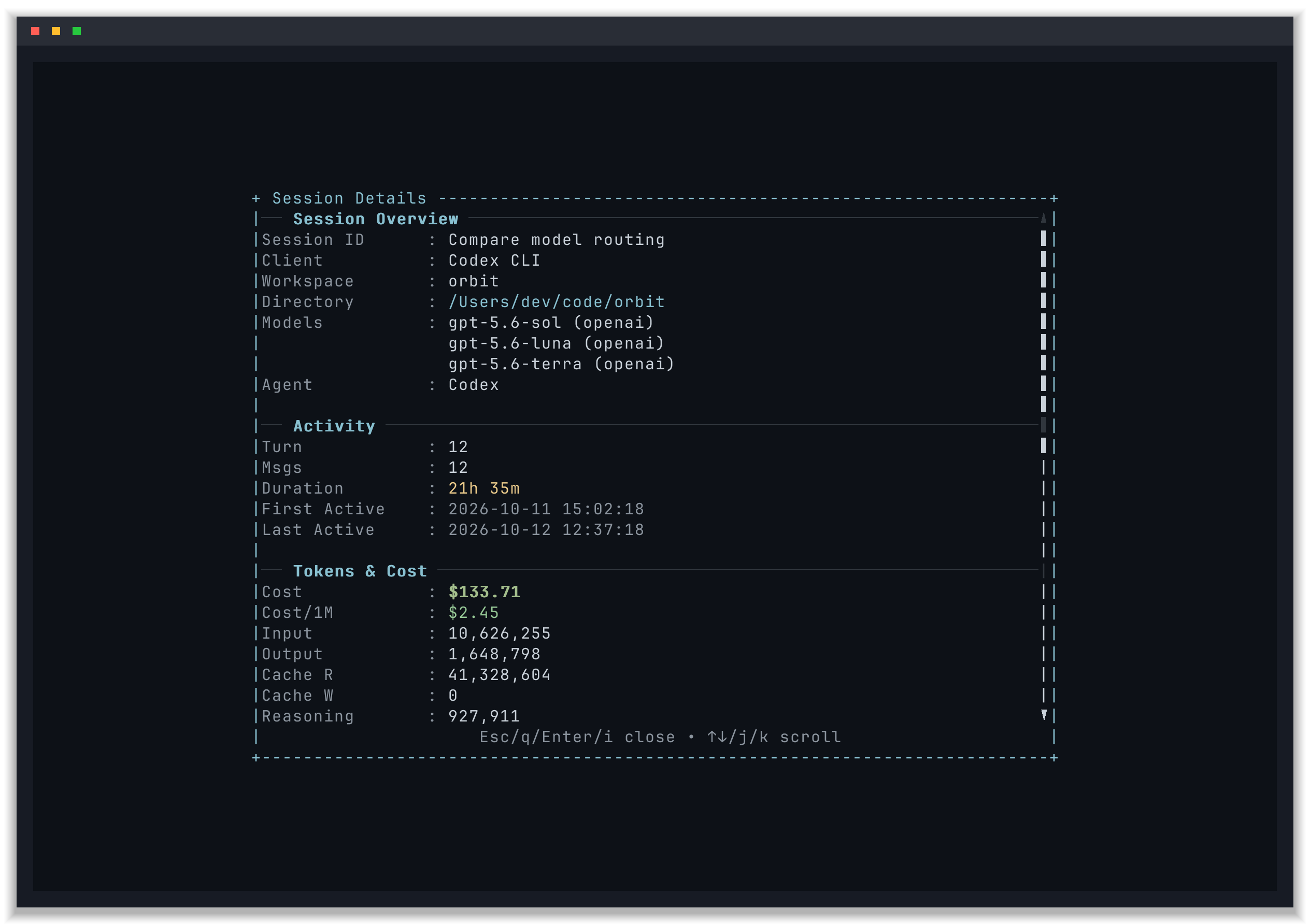Click the green maximize window button
The height and width of the screenshot is (924, 1310).
point(77,31)
